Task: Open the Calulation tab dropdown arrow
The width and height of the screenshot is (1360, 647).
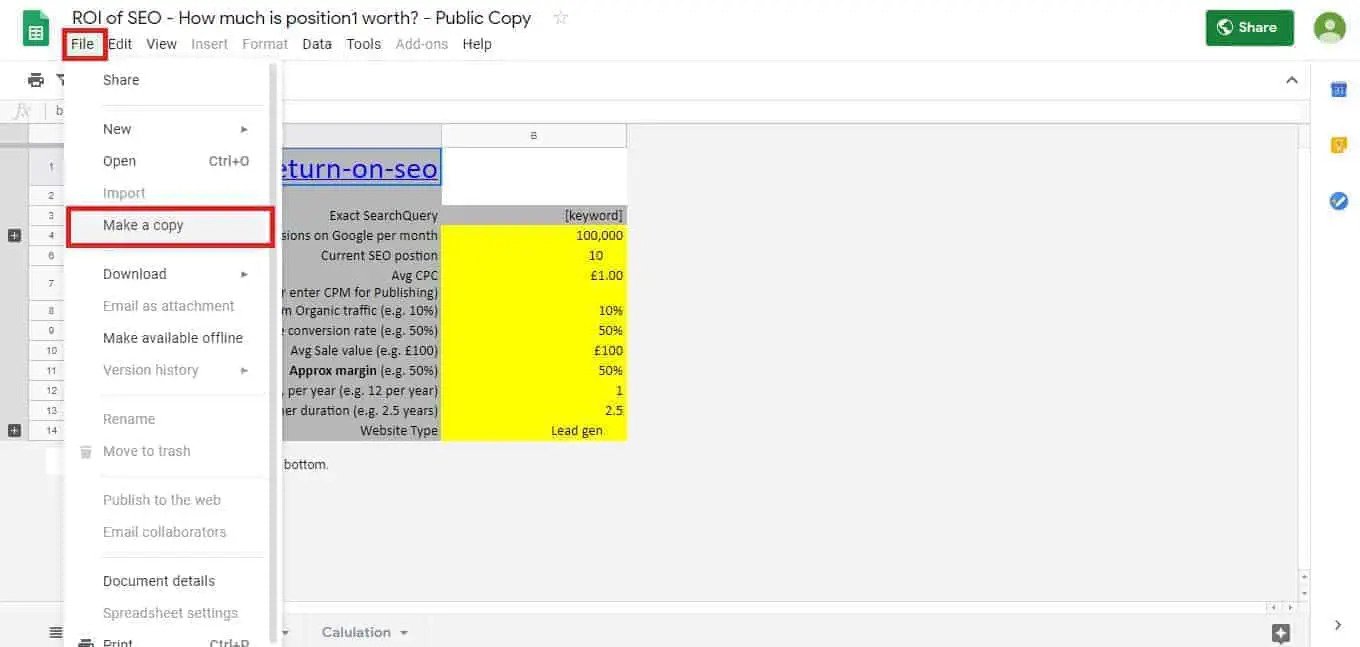Action: pos(404,633)
